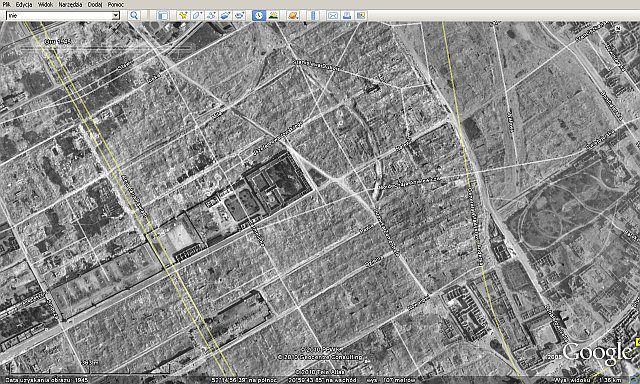640x384 pixels.
Task: Toggle the sidebar panel icon
Action: coord(162,16)
